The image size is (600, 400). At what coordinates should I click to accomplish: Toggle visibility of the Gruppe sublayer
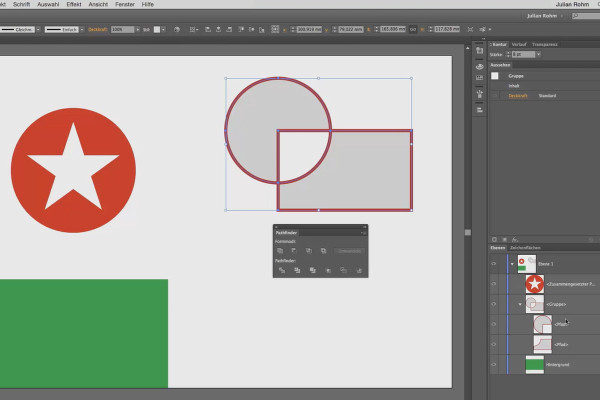pos(494,304)
